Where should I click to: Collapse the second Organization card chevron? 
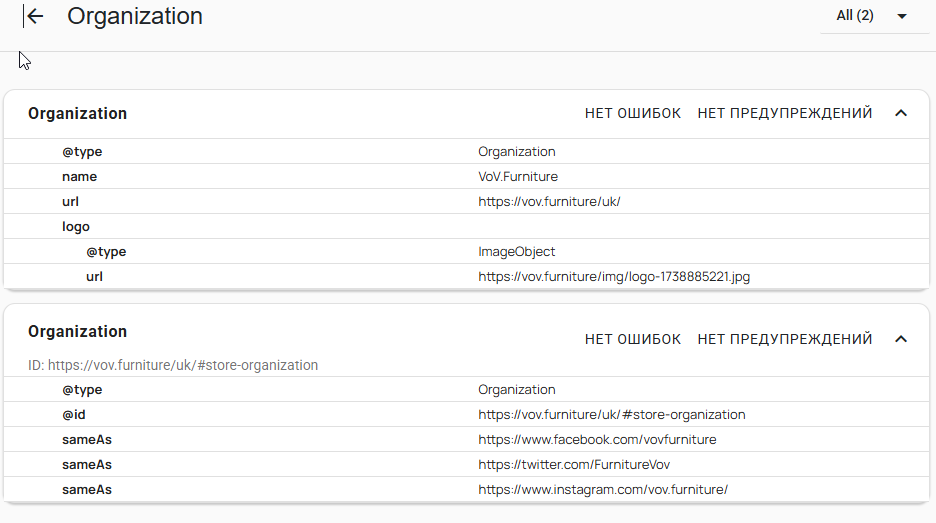(901, 339)
